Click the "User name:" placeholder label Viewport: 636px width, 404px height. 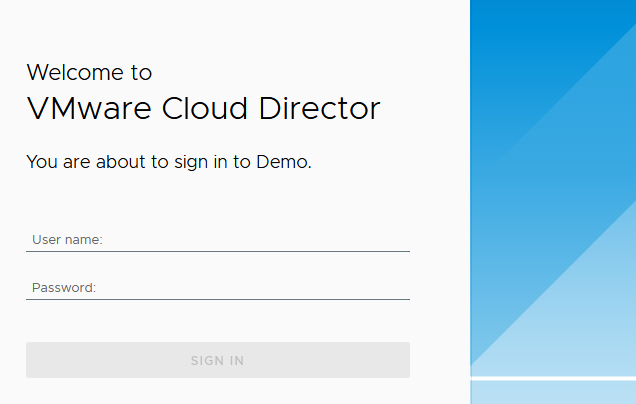pos(68,240)
